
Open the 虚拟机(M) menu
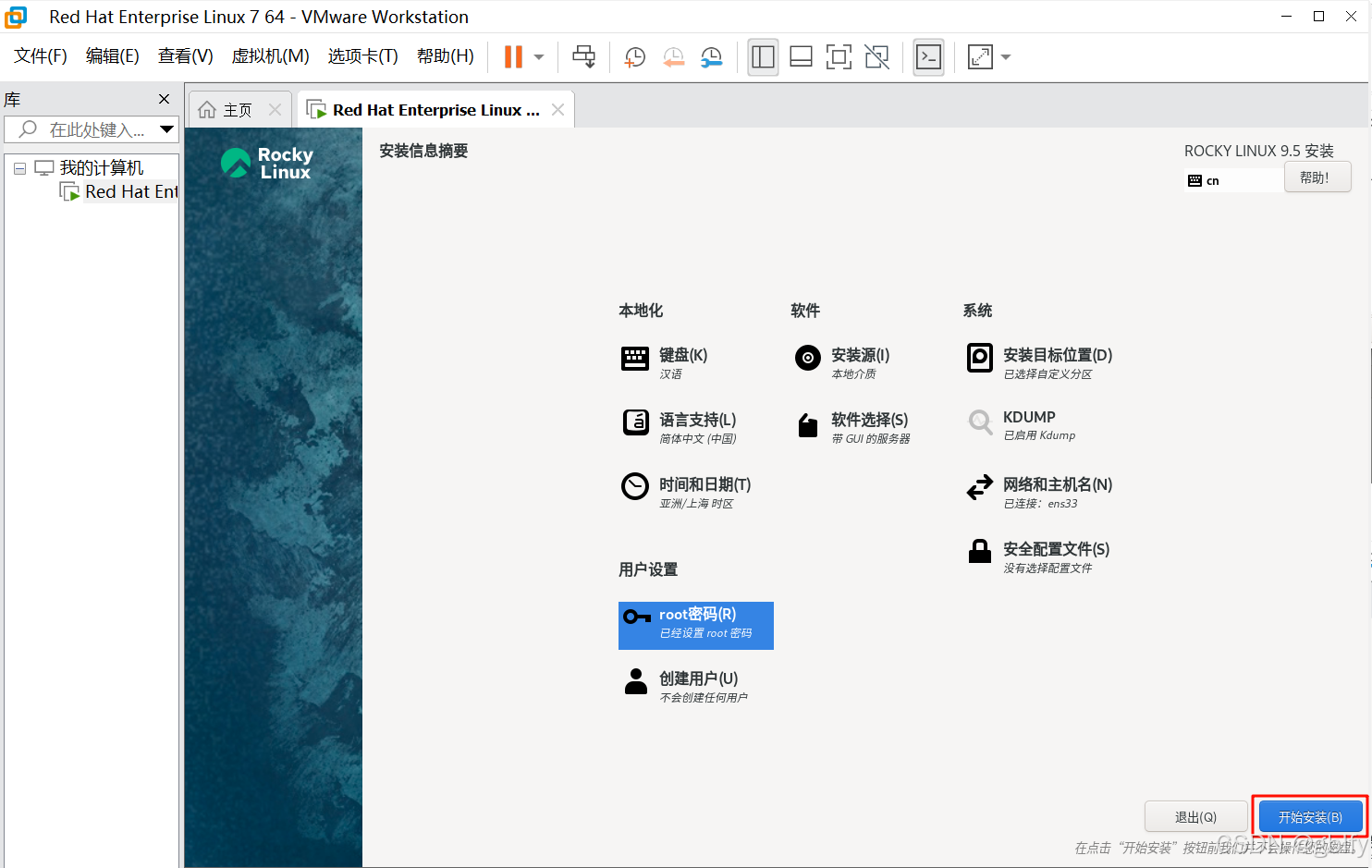pyautogui.click(x=270, y=56)
